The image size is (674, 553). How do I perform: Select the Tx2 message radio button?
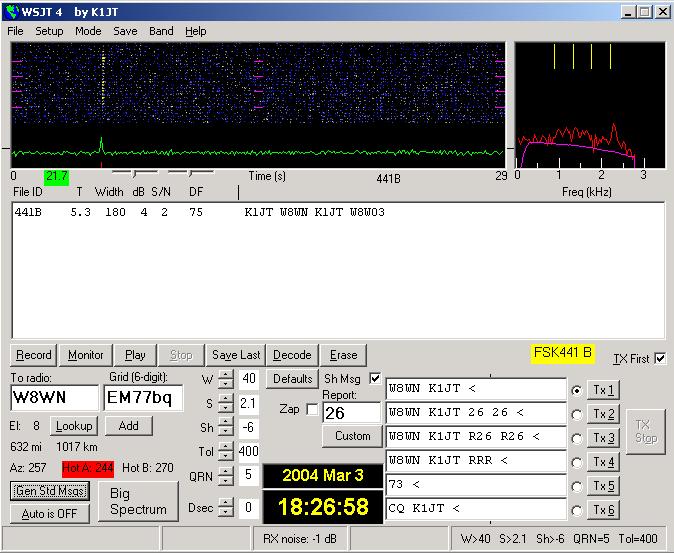[x=577, y=415]
